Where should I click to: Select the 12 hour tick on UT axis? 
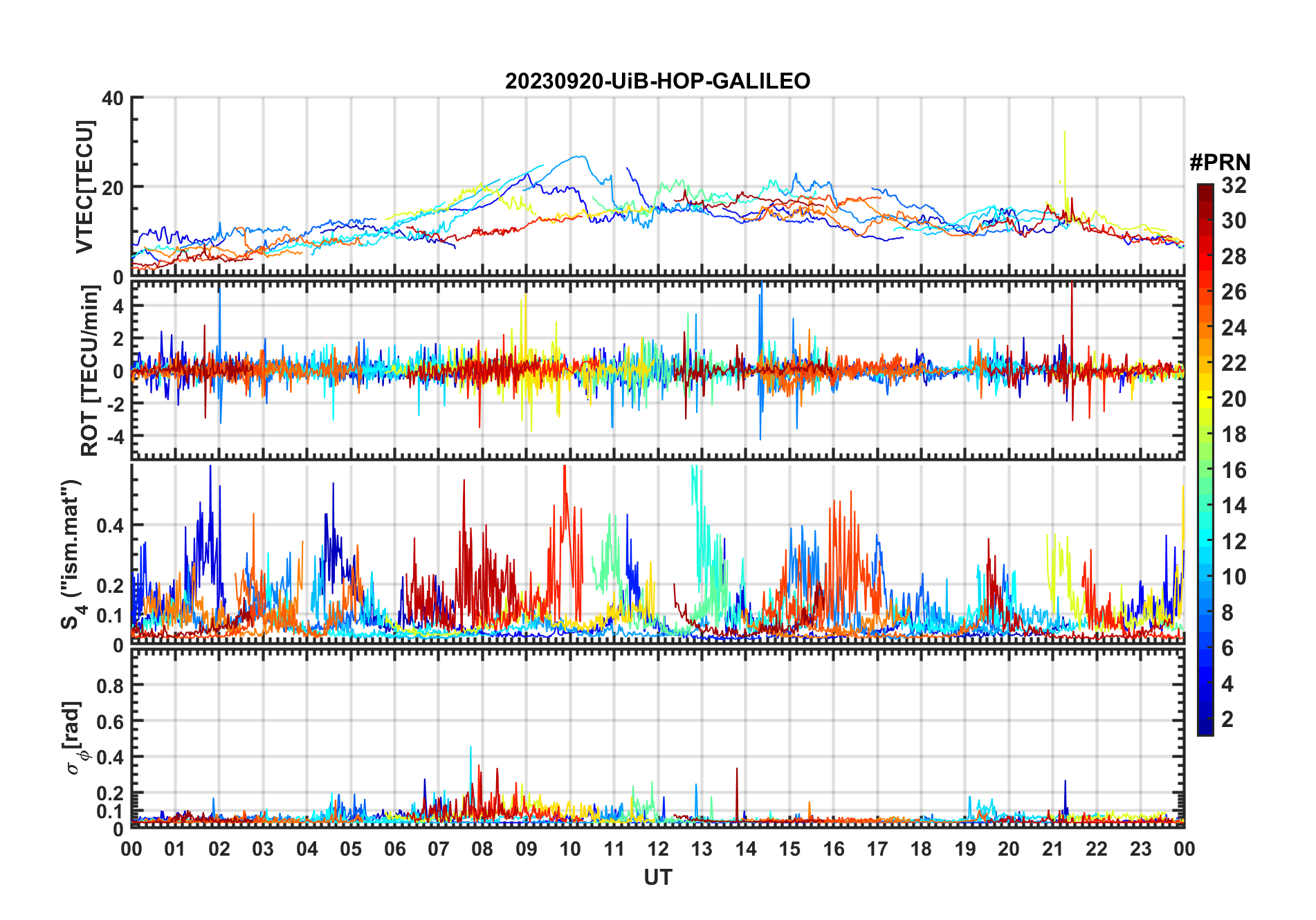pos(658,849)
